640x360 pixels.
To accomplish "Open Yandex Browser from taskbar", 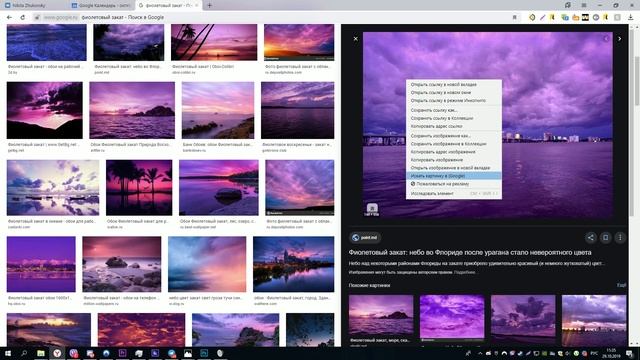I will click(57, 353).
